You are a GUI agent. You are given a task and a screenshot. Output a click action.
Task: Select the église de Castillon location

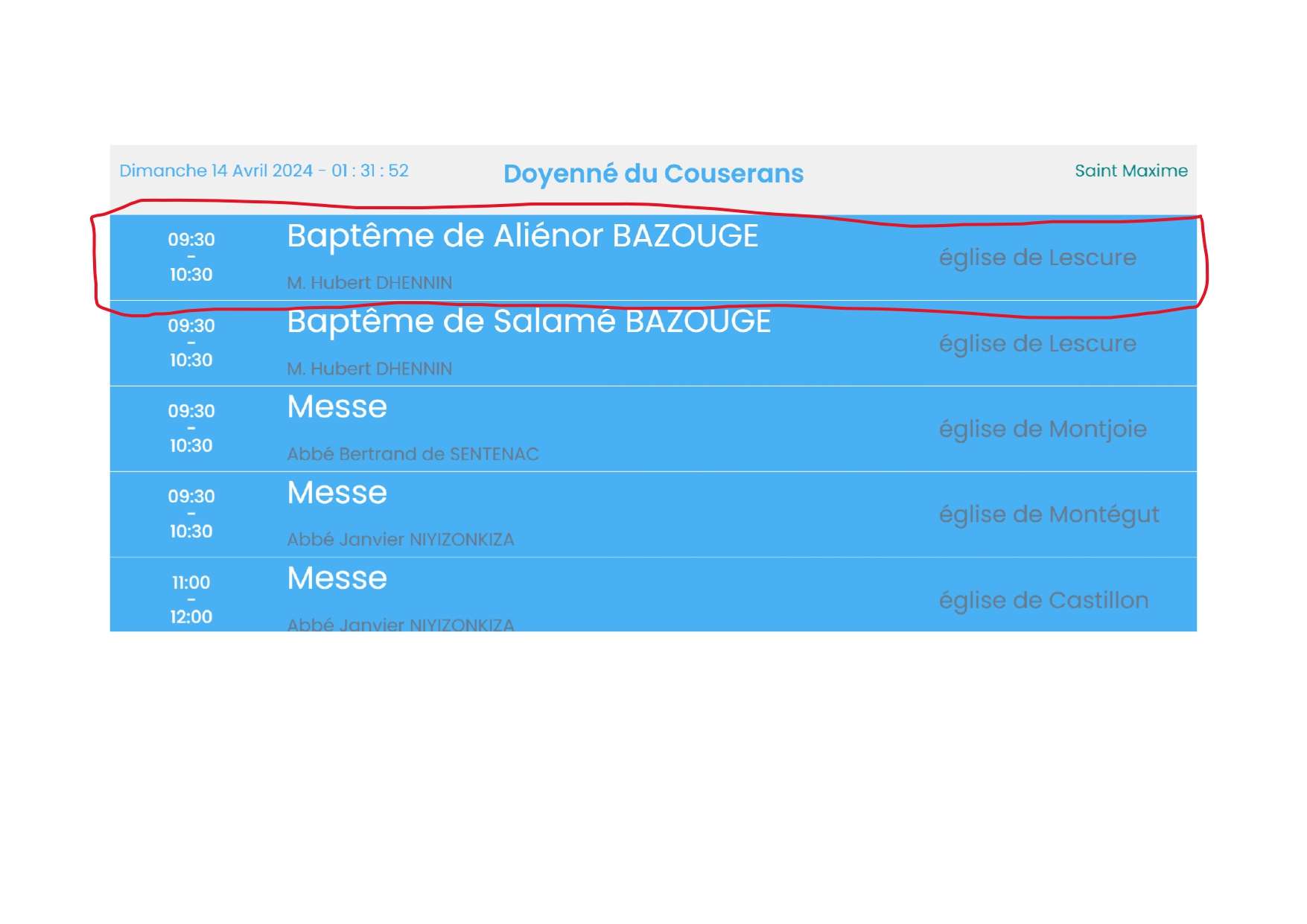coord(1043,601)
